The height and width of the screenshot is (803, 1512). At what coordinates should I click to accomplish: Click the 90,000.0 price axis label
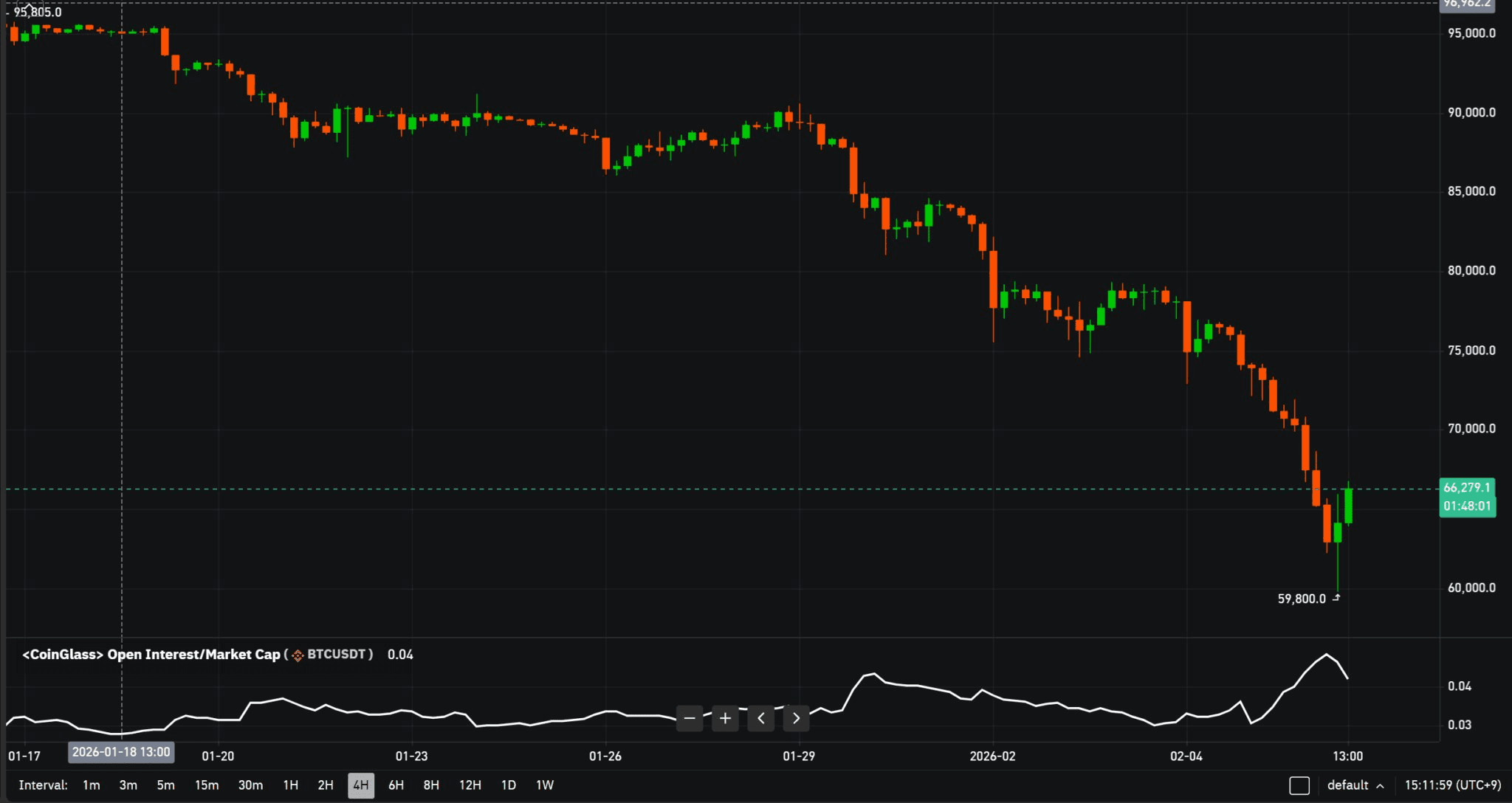point(1471,112)
